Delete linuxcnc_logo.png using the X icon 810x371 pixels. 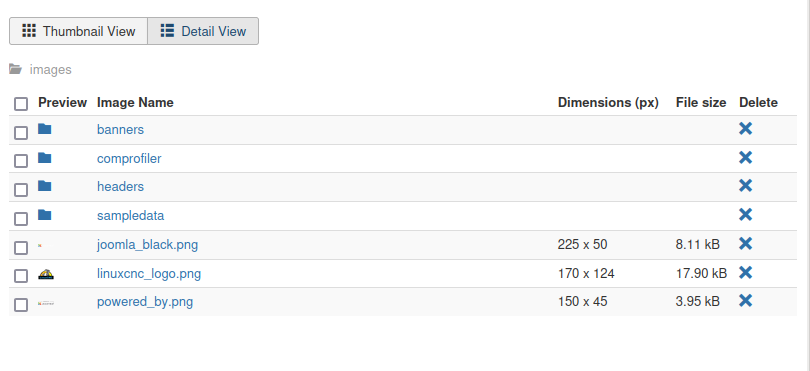click(745, 272)
